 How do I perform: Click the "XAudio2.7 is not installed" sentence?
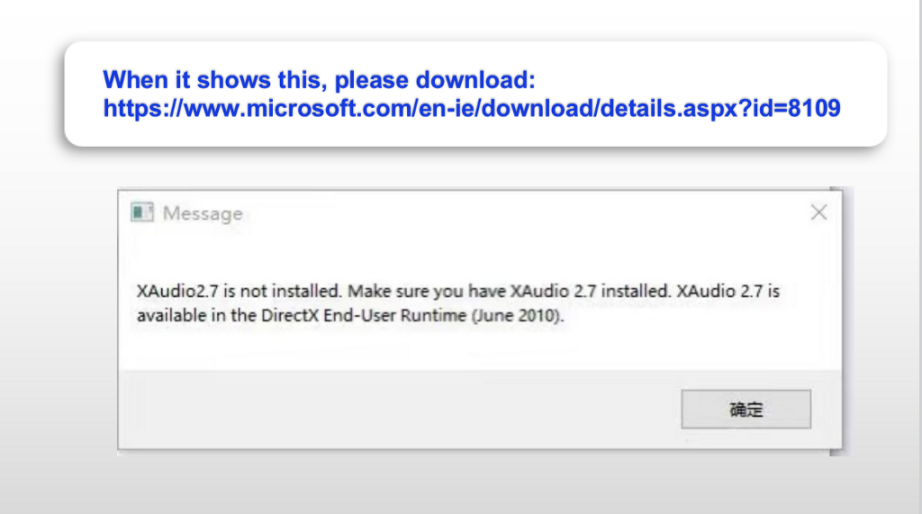pyautogui.click(x=240, y=292)
